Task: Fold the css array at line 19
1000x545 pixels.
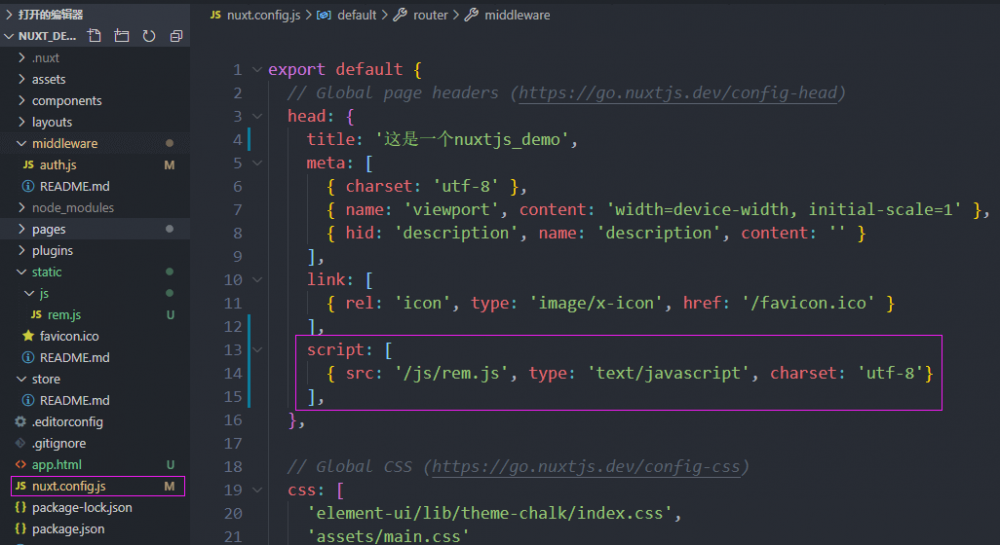Action: 257,490
